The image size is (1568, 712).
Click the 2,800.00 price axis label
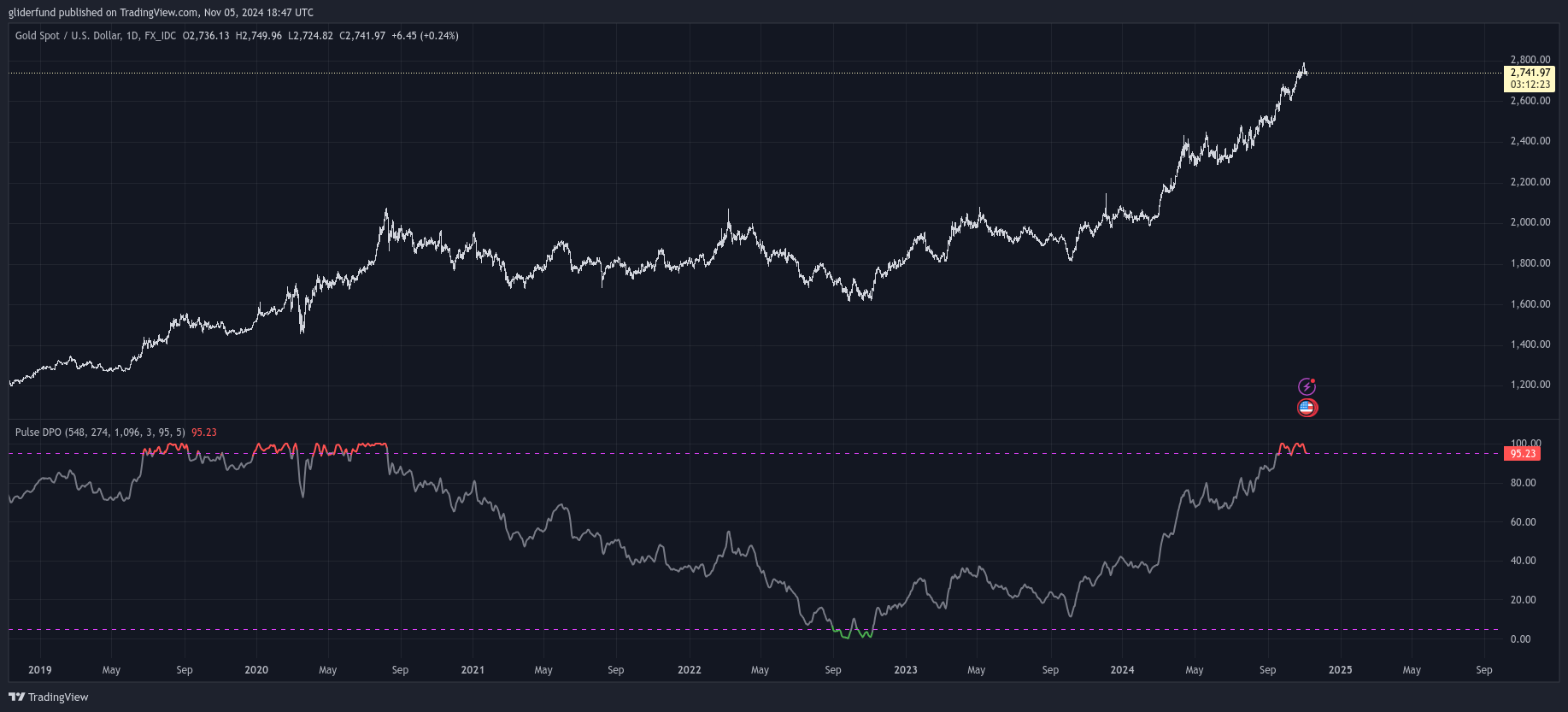click(x=1530, y=60)
